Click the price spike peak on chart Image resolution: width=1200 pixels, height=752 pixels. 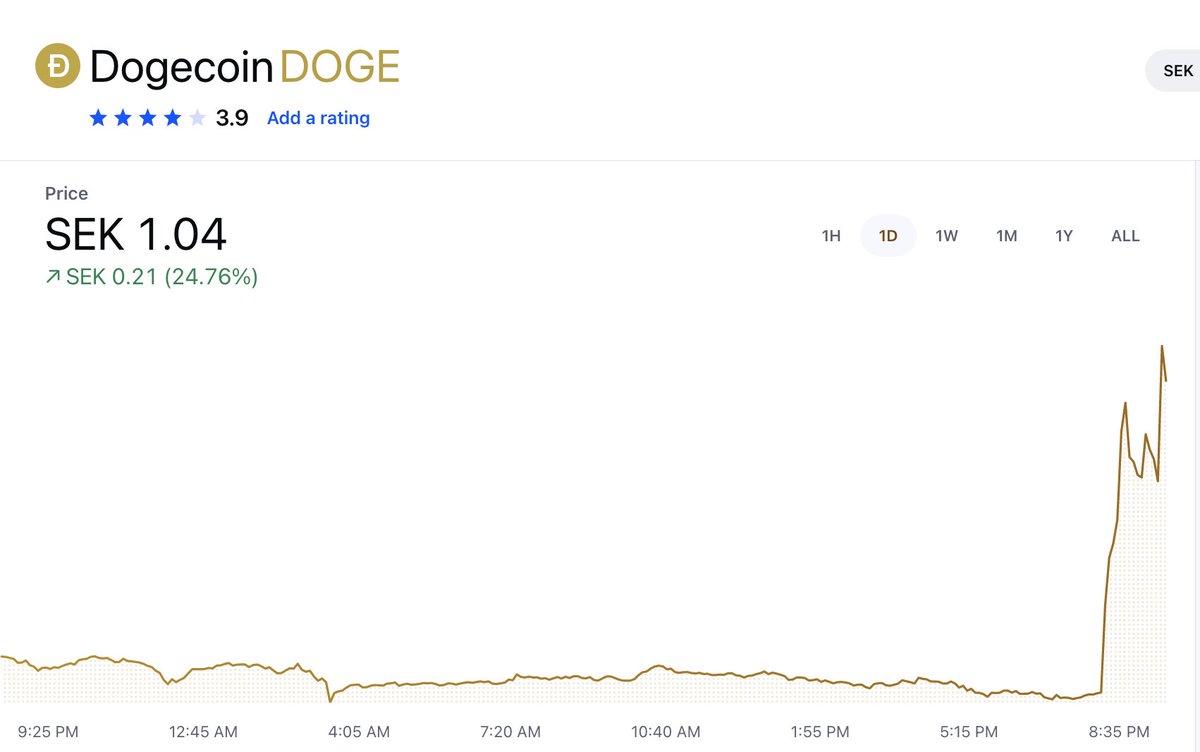1162,347
